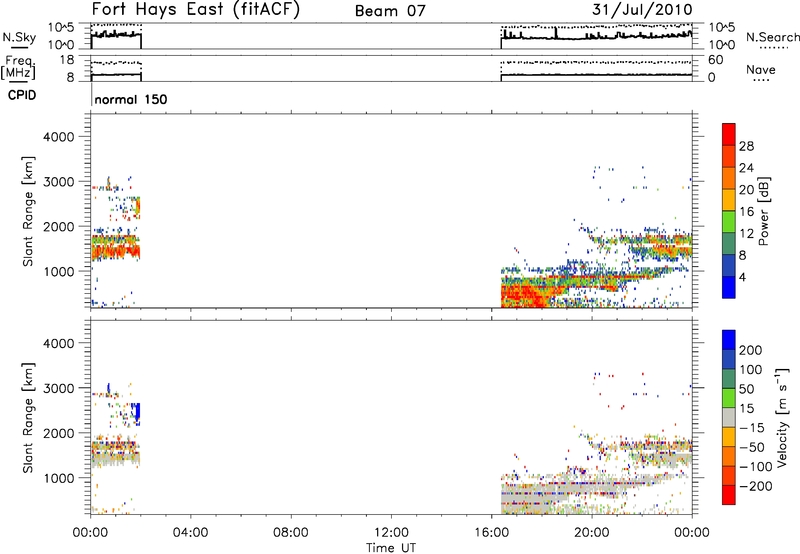Click the "3000" tick of the Velocity panel
The width and height of the screenshot is (800, 554).
pyautogui.click(x=58, y=388)
